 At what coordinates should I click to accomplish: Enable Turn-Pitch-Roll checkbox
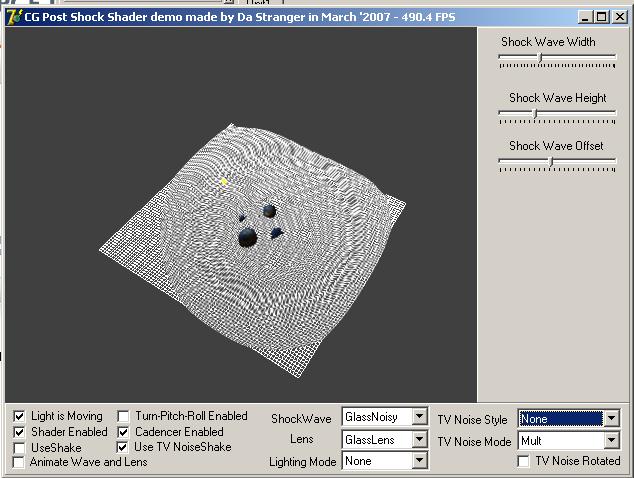coord(123,416)
